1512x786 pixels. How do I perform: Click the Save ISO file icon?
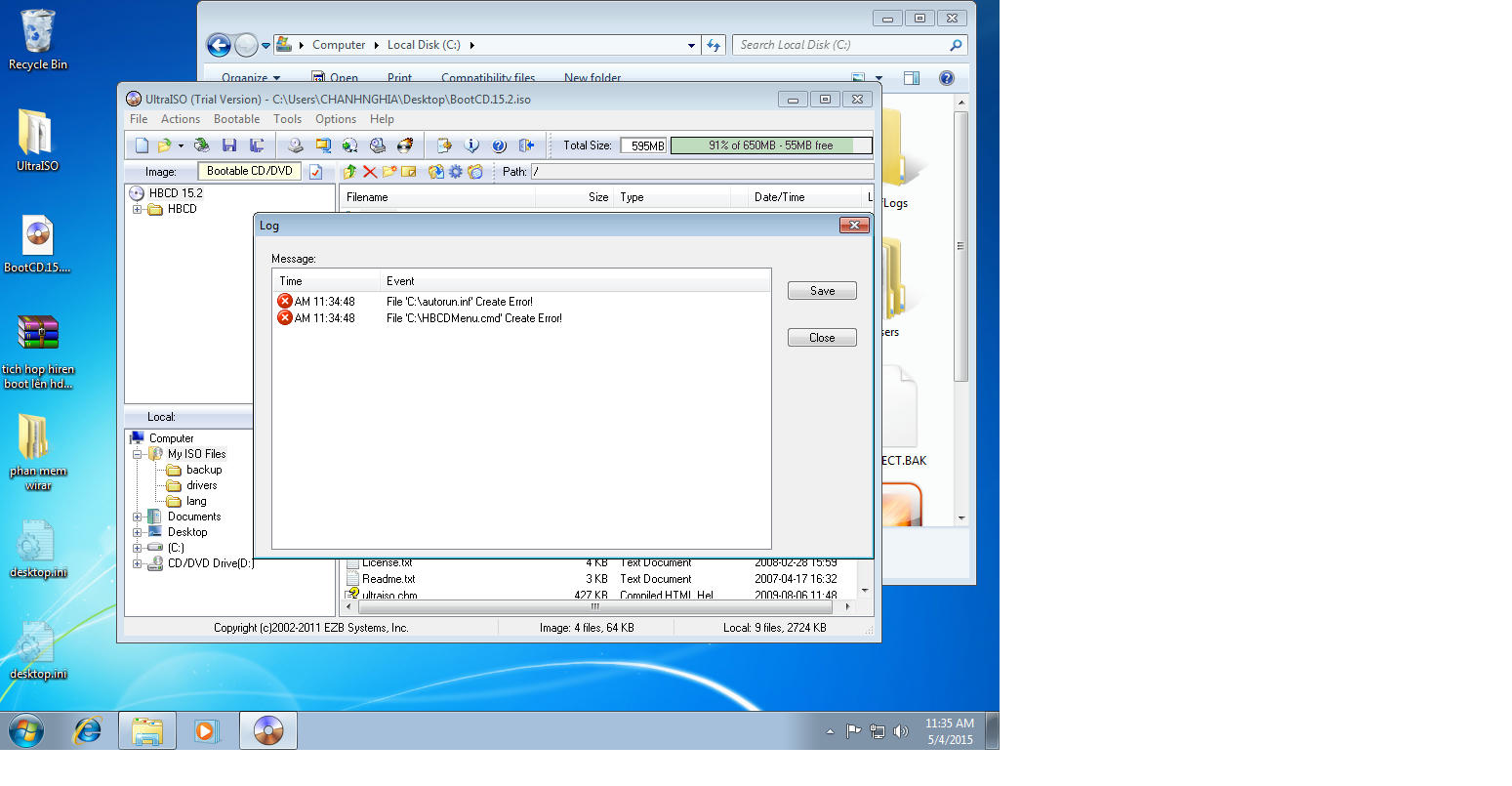229,145
